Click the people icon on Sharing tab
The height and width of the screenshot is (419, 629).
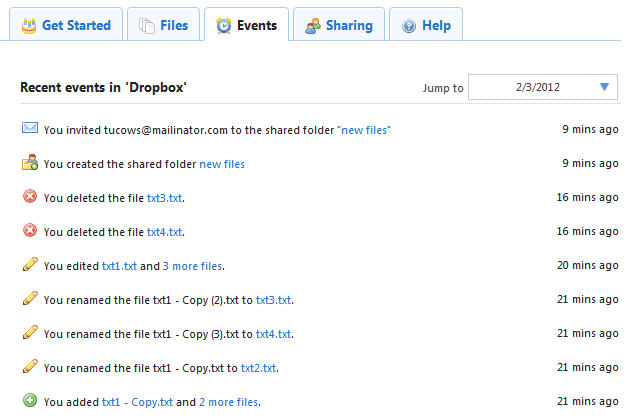(x=313, y=26)
